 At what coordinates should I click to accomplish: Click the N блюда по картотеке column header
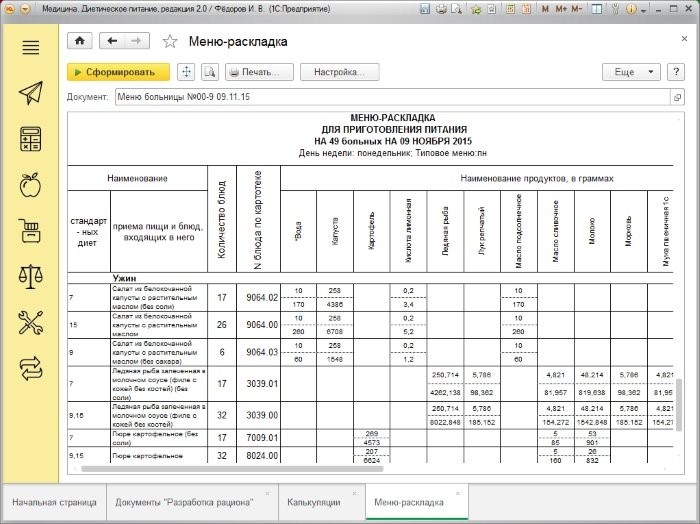pos(258,219)
